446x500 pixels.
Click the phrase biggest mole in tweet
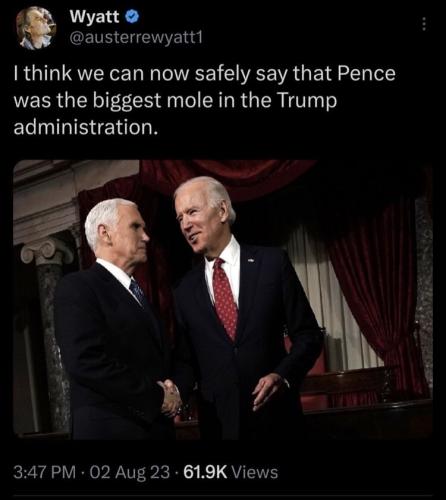152,101
